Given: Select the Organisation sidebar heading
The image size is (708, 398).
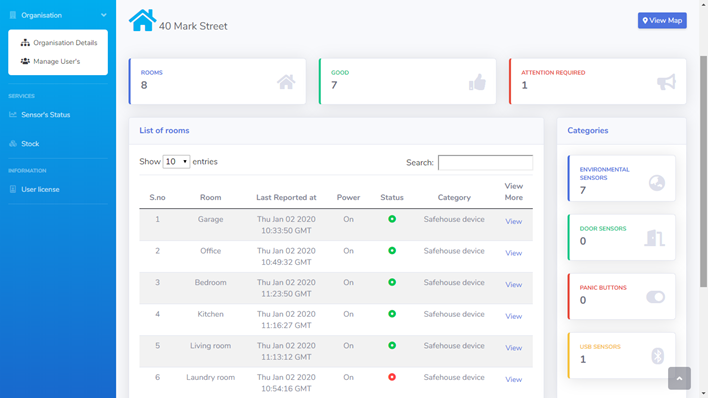Looking at the screenshot, I should [x=42, y=15].
